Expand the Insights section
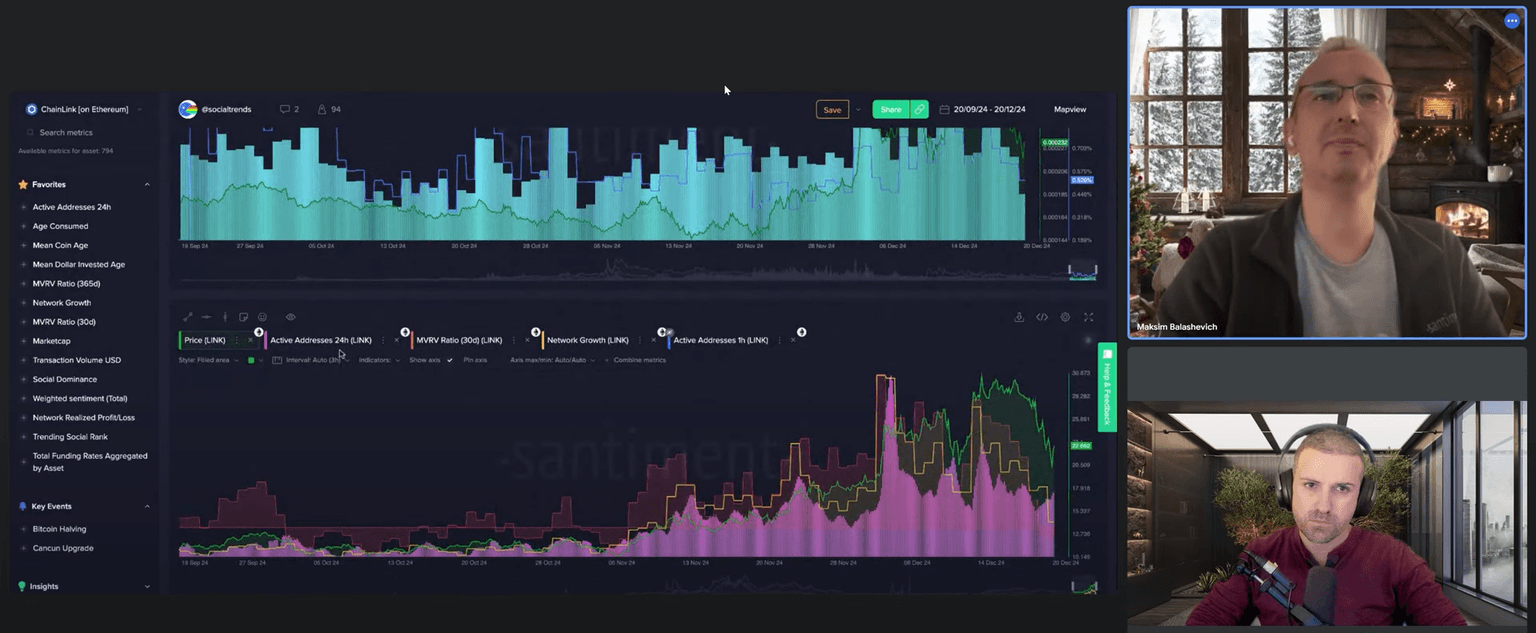Screen dimensions: 1536x633 [147, 587]
